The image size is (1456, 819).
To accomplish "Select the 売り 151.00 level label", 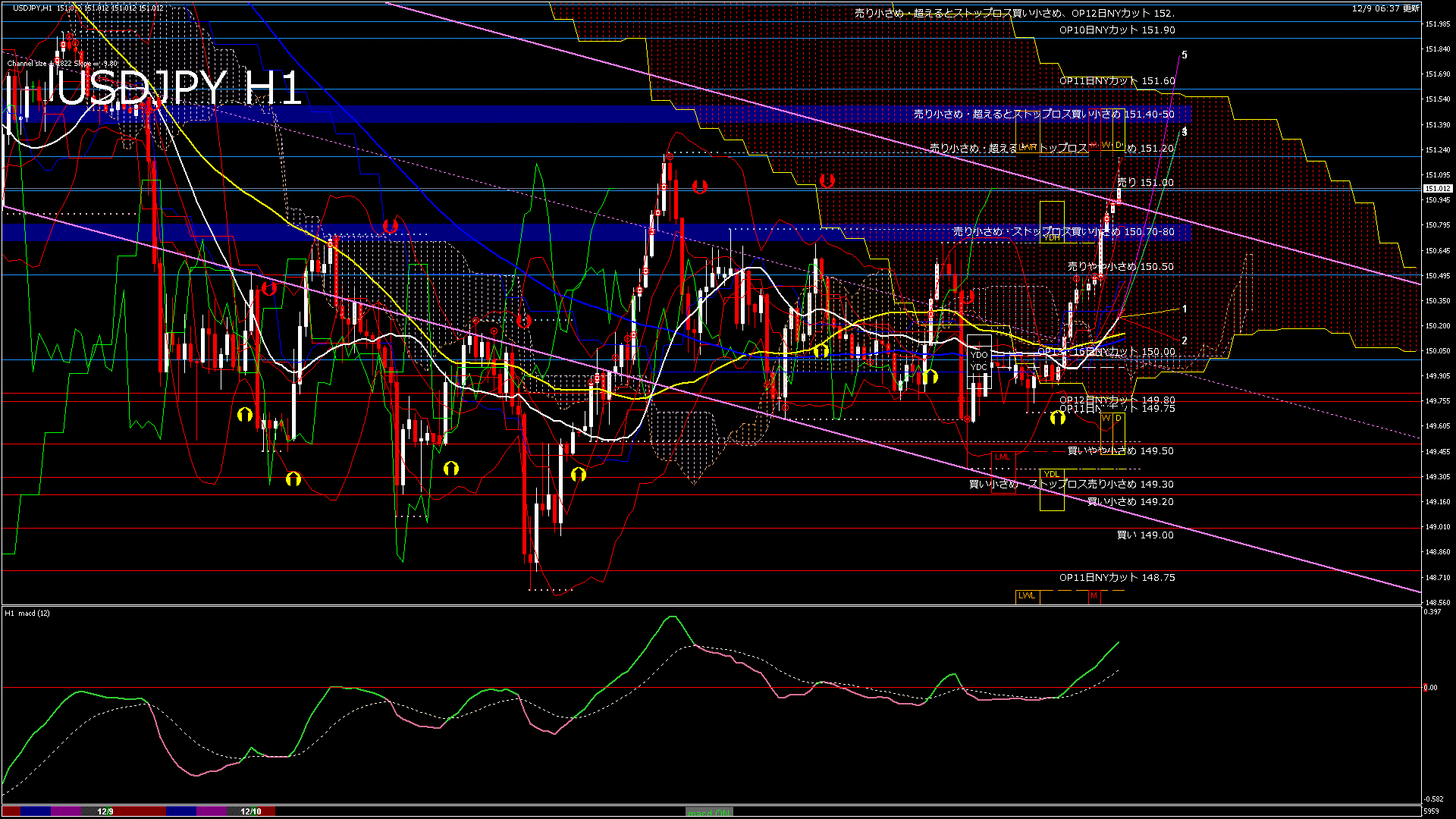I will tap(1145, 183).
